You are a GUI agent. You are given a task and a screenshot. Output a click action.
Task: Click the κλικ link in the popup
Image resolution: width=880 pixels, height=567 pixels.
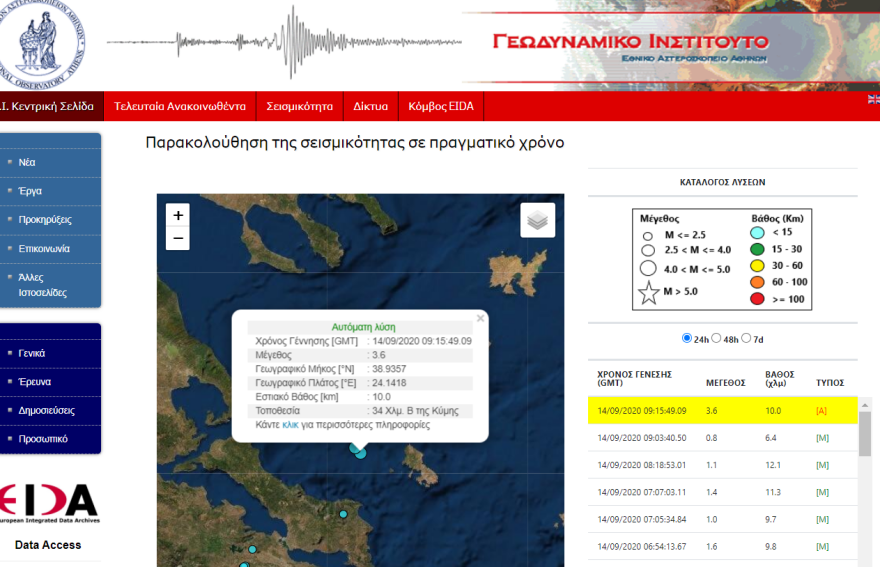click(x=290, y=425)
